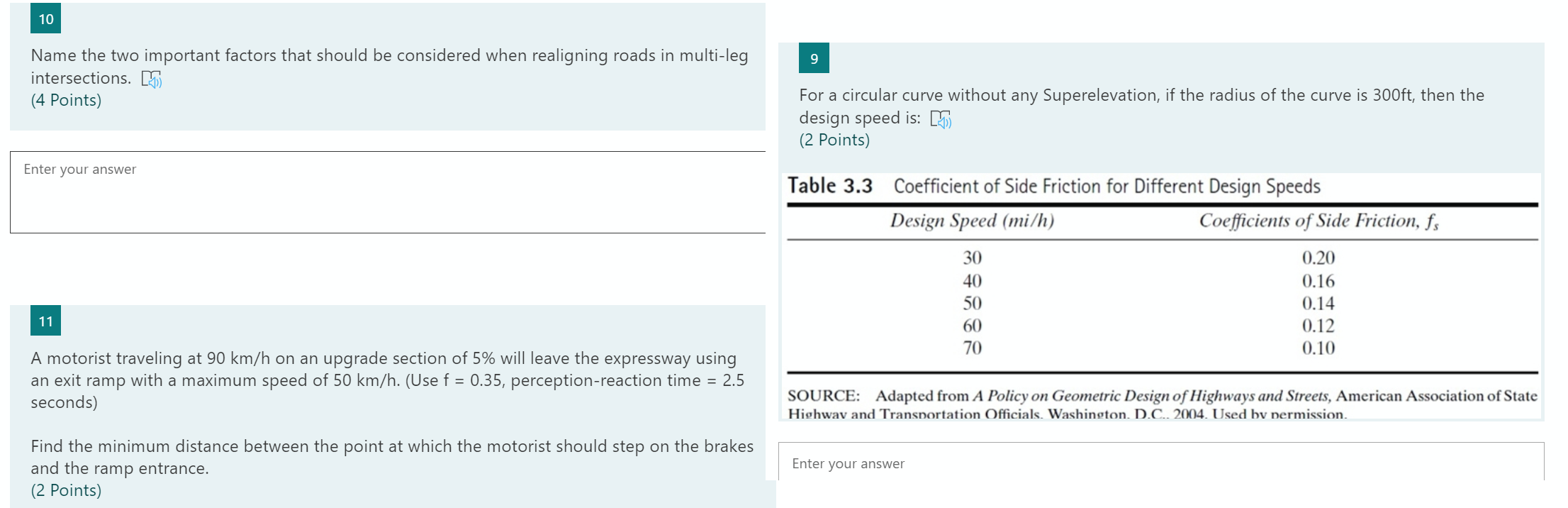Click the question 10 multi-leg intersections text
The height and width of the screenshot is (508, 1568).
coord(389,67)
